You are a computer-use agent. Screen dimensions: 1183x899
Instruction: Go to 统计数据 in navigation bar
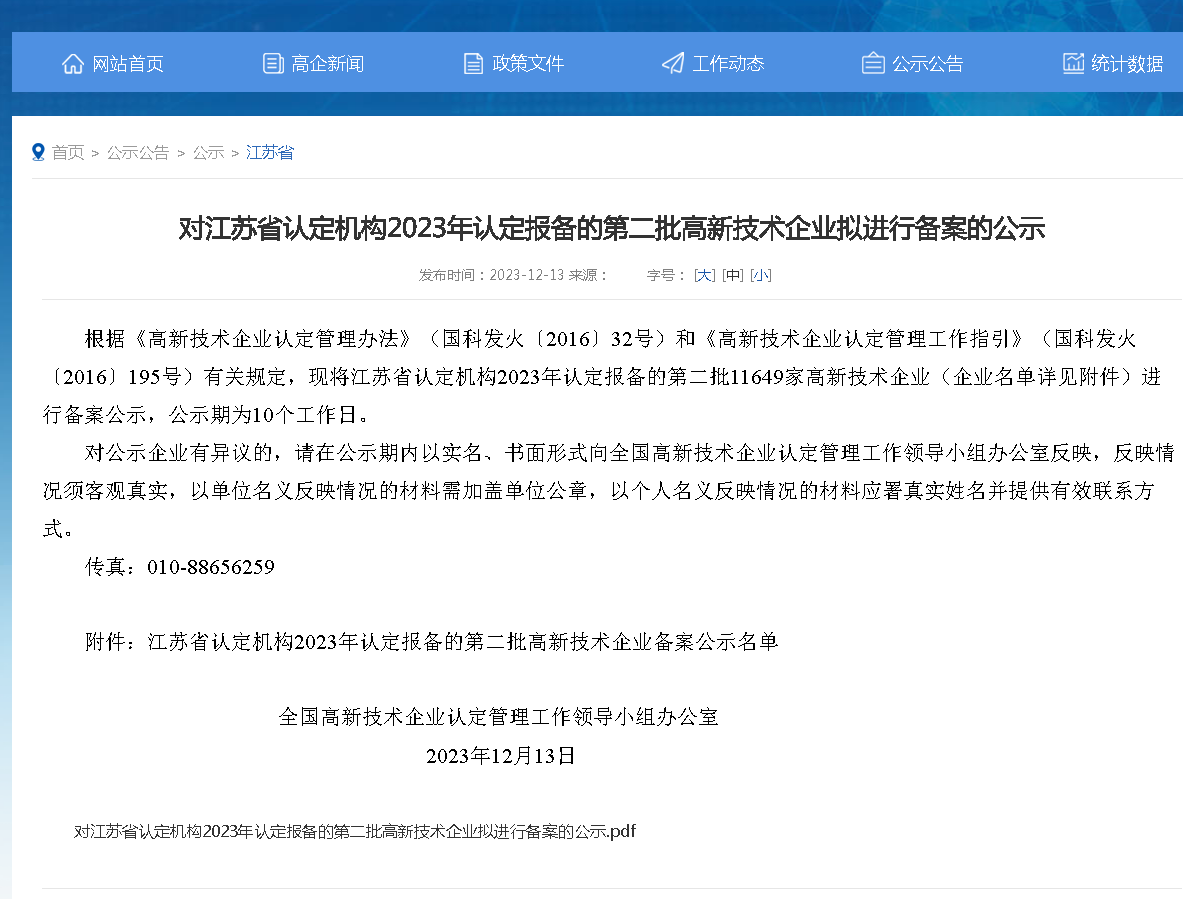coord(1127,64)
